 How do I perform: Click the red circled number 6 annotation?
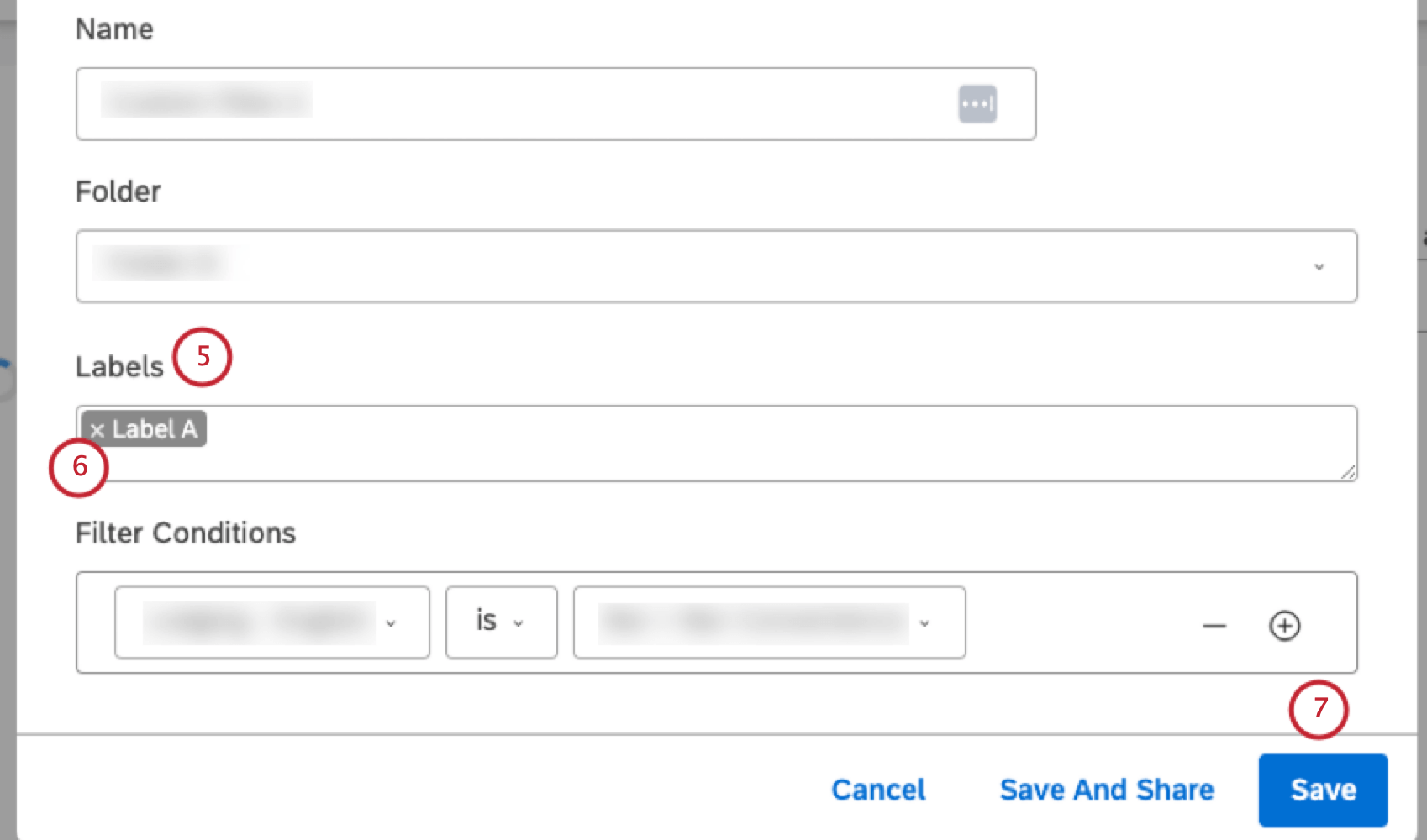(78, 468)
